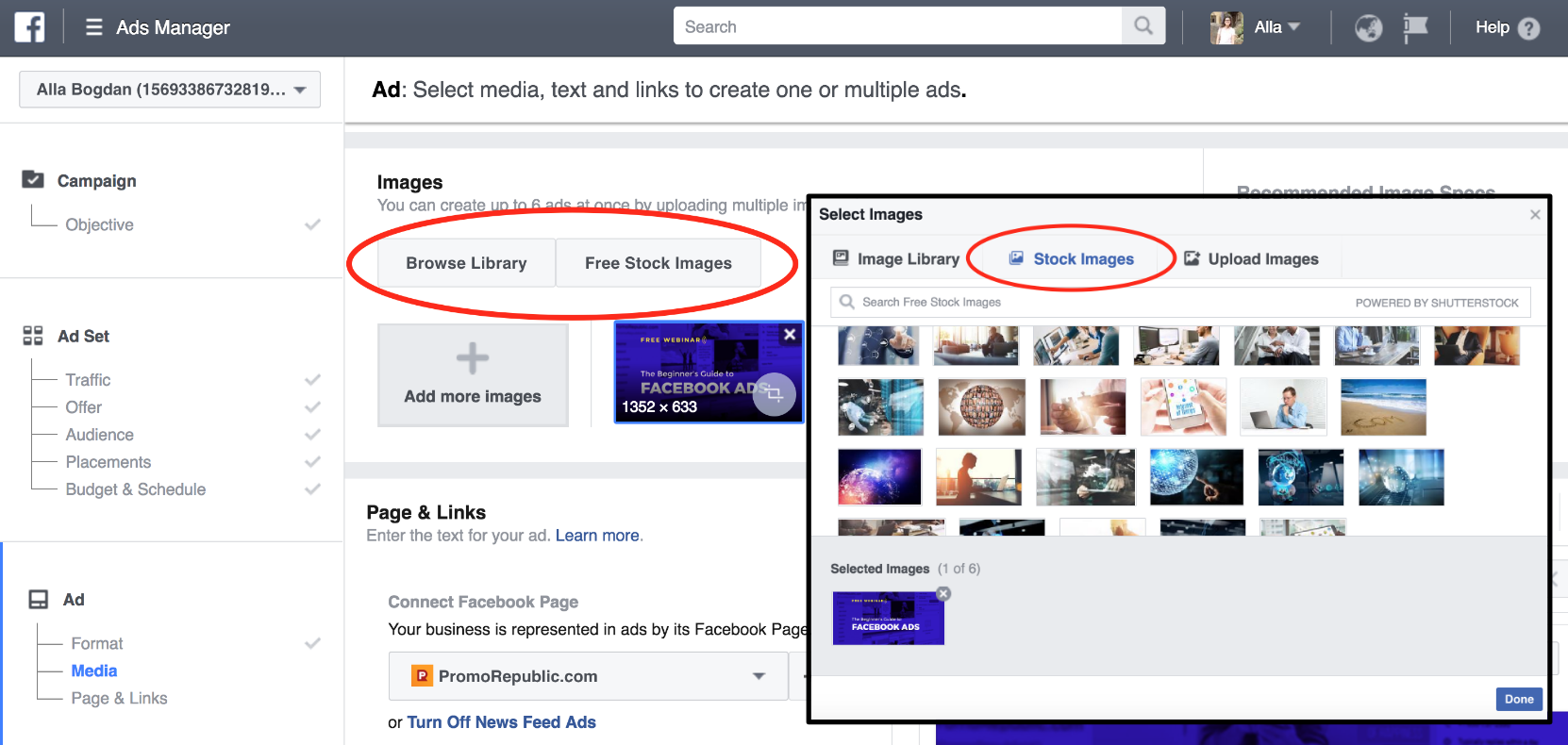Click Turn Off News Feed Ads link

tap(501, 722)
